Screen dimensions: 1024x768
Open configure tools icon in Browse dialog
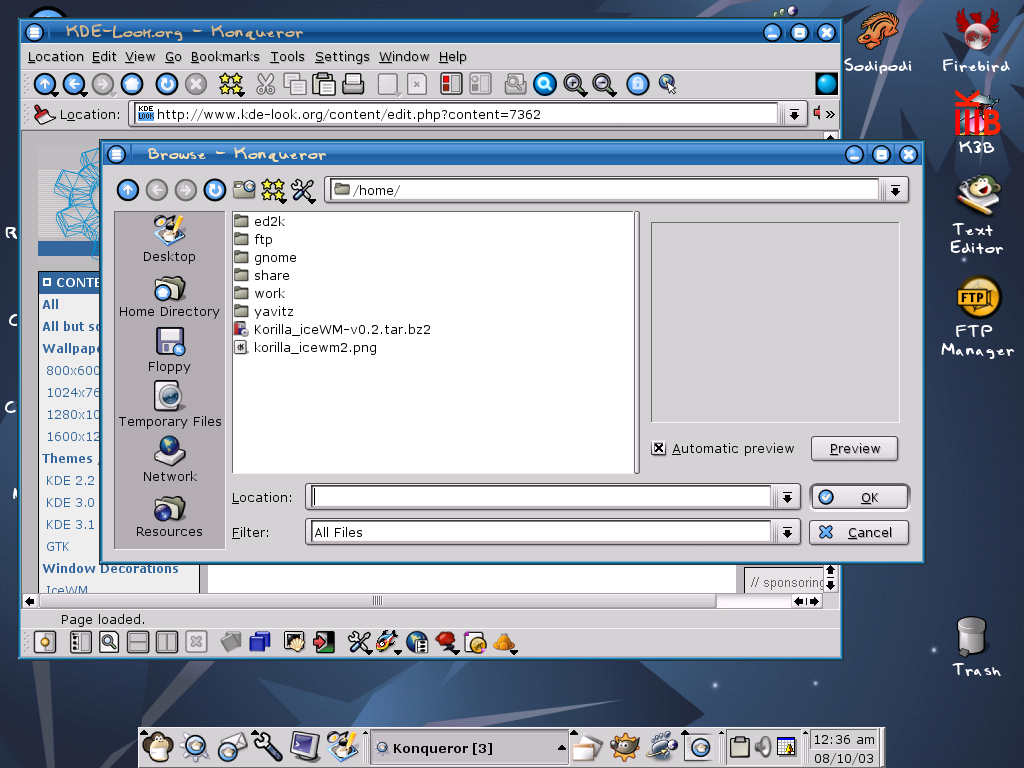click(303, 190)
